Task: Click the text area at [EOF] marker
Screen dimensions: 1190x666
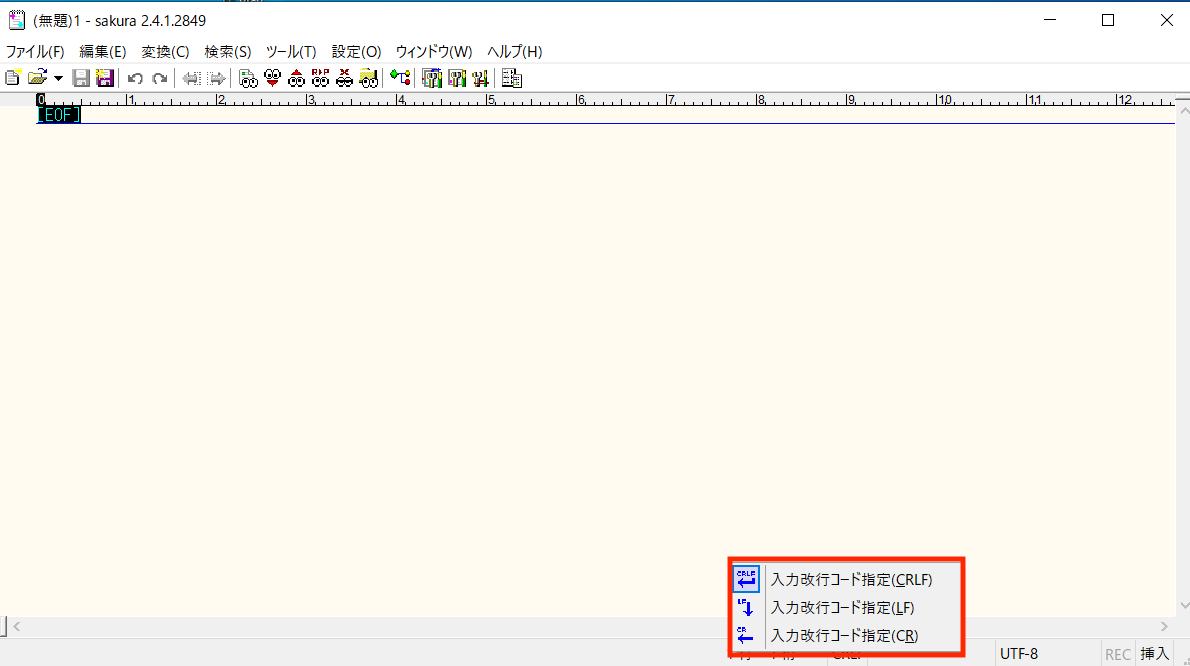Action: [58, 115]
